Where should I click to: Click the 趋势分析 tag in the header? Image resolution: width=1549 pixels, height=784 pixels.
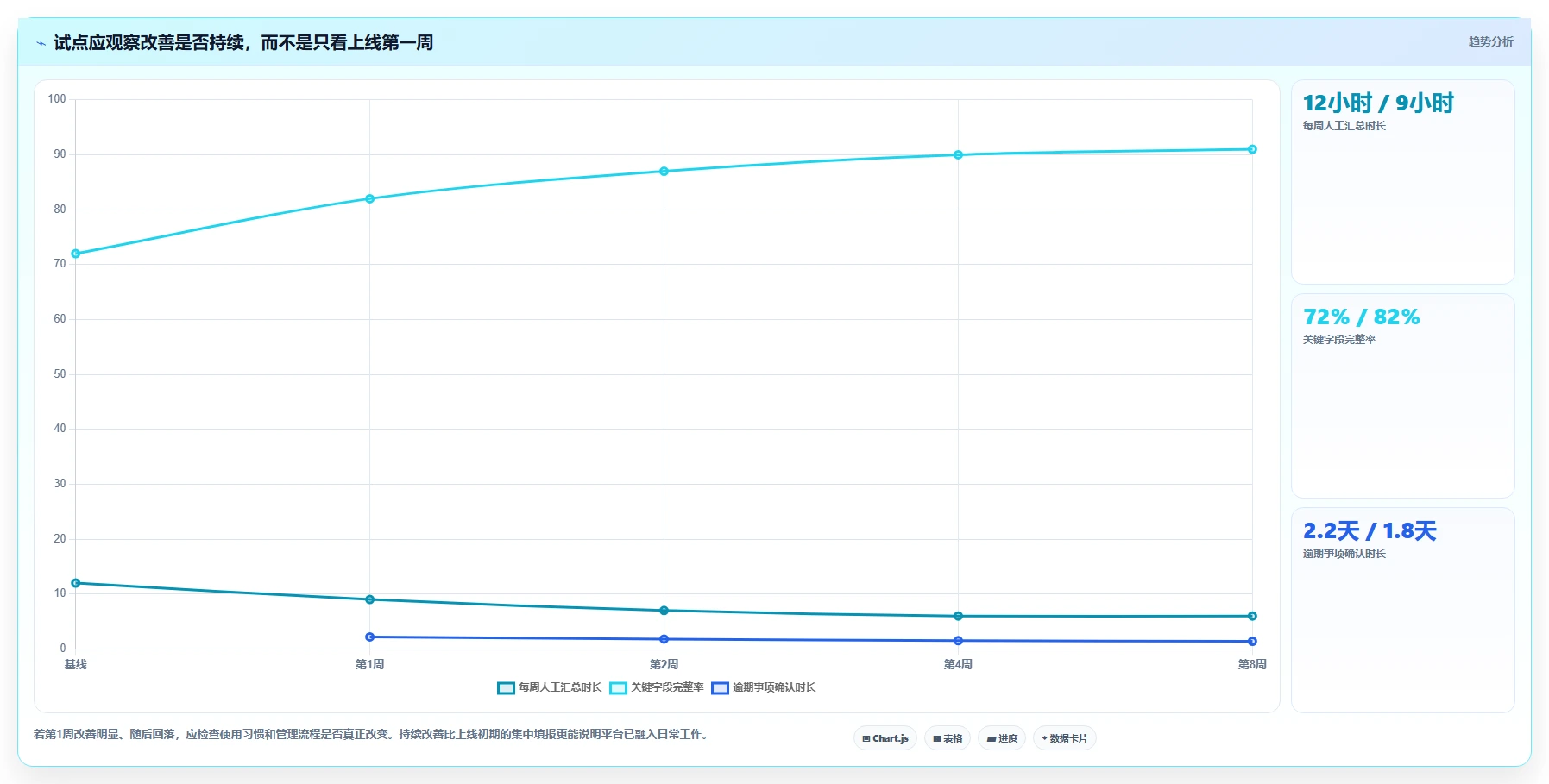click(1490, 41)
